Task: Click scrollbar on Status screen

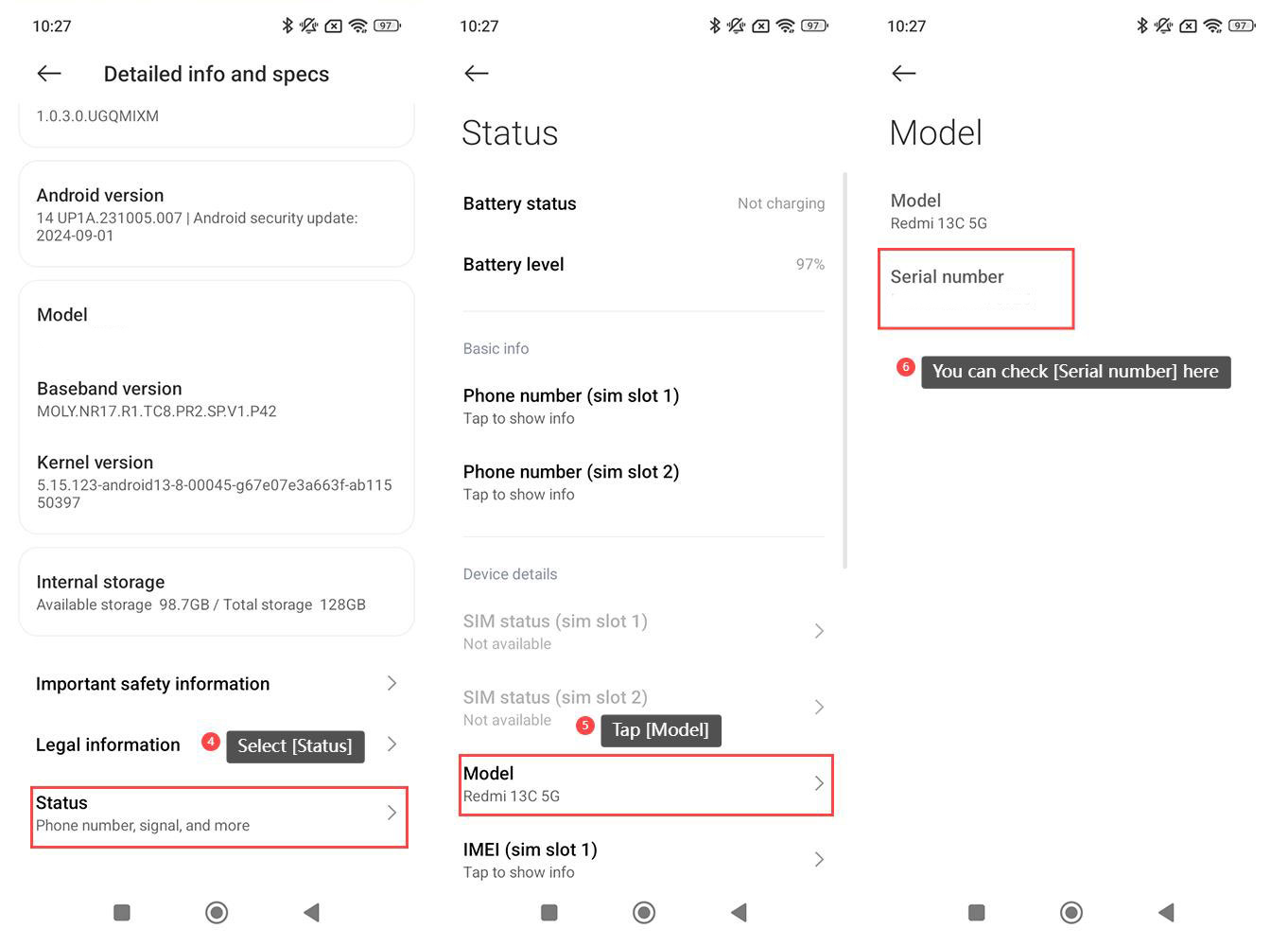Action: point(844,369)
